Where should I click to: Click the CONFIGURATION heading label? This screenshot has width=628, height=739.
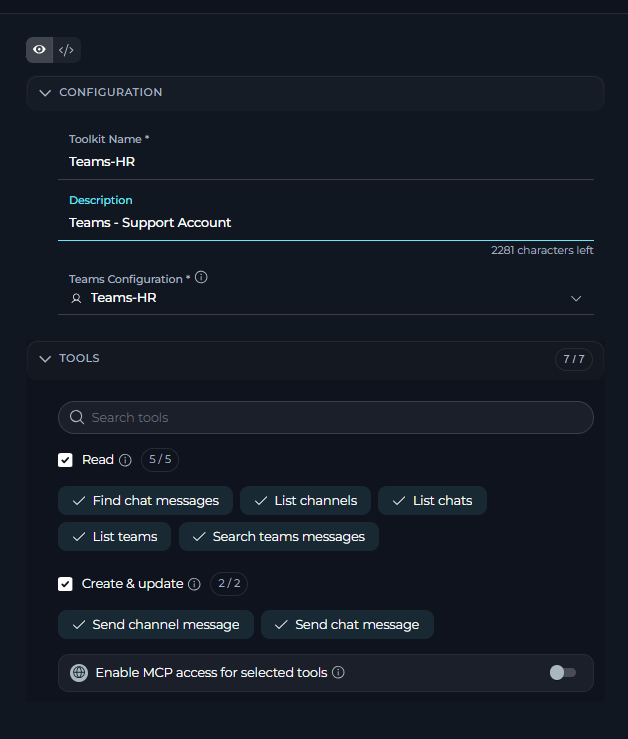111,92
